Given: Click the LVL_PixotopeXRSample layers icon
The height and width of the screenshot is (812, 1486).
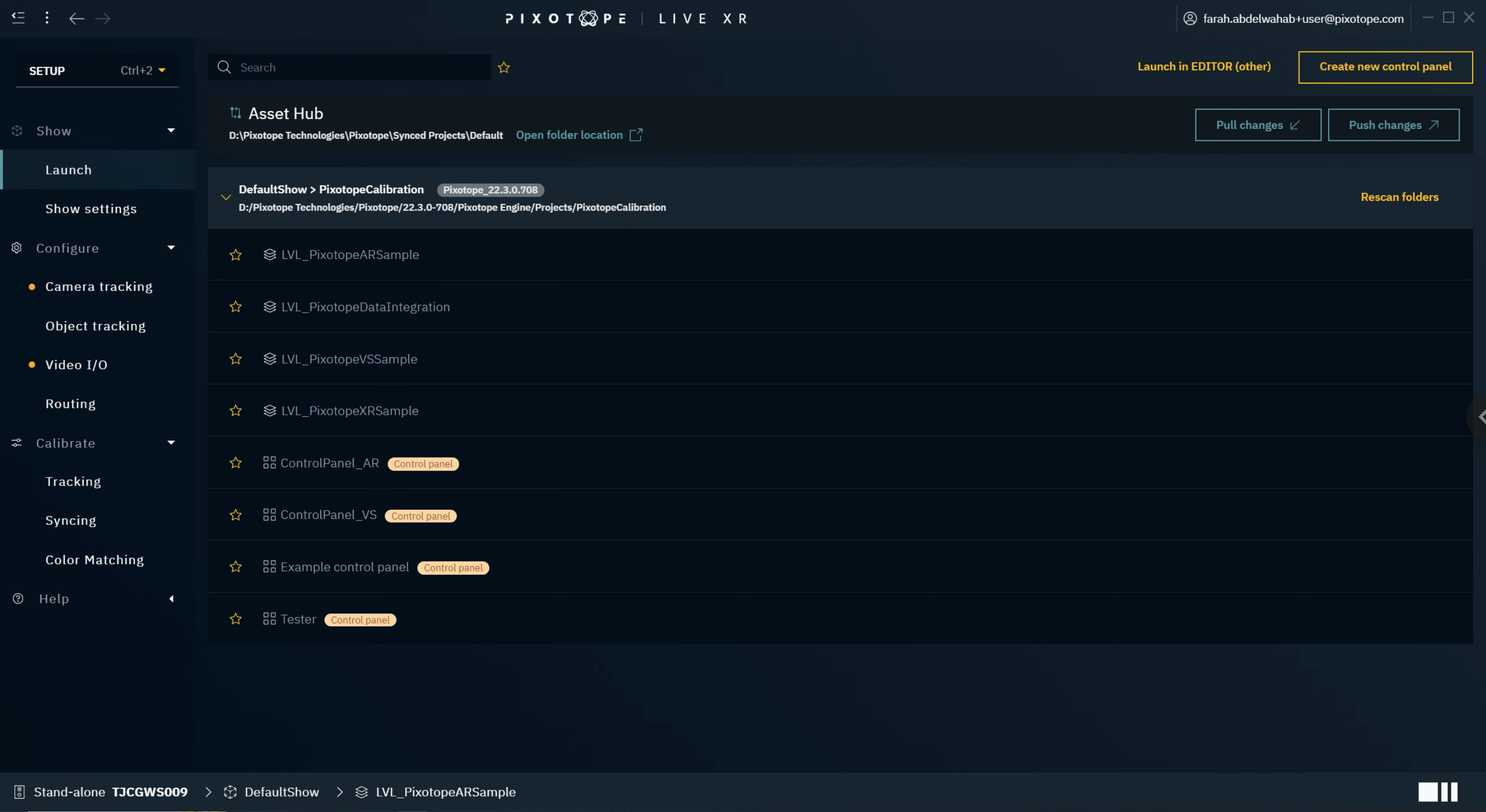Looking at the screenshot, I should click(269, 410).
